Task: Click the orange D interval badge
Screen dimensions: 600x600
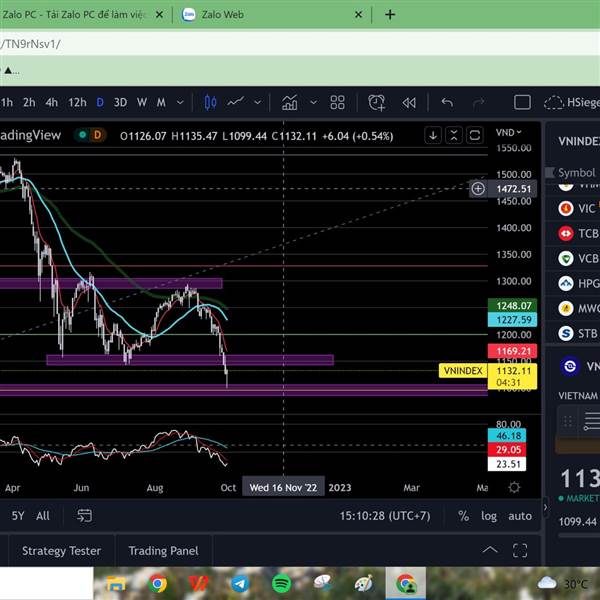Action: pyautogui.click(x=98, y=135)
